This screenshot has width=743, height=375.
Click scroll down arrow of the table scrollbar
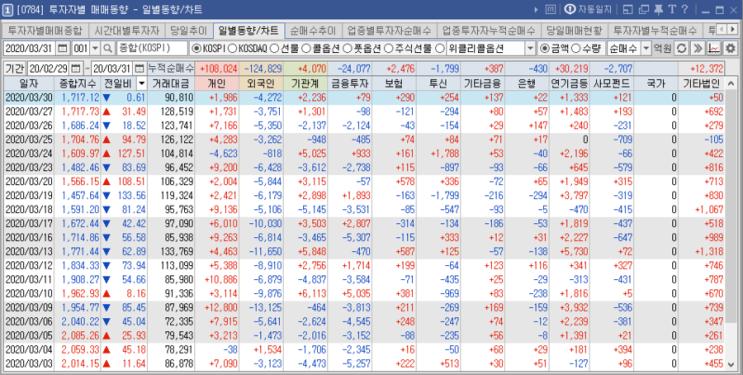point(730,364)
